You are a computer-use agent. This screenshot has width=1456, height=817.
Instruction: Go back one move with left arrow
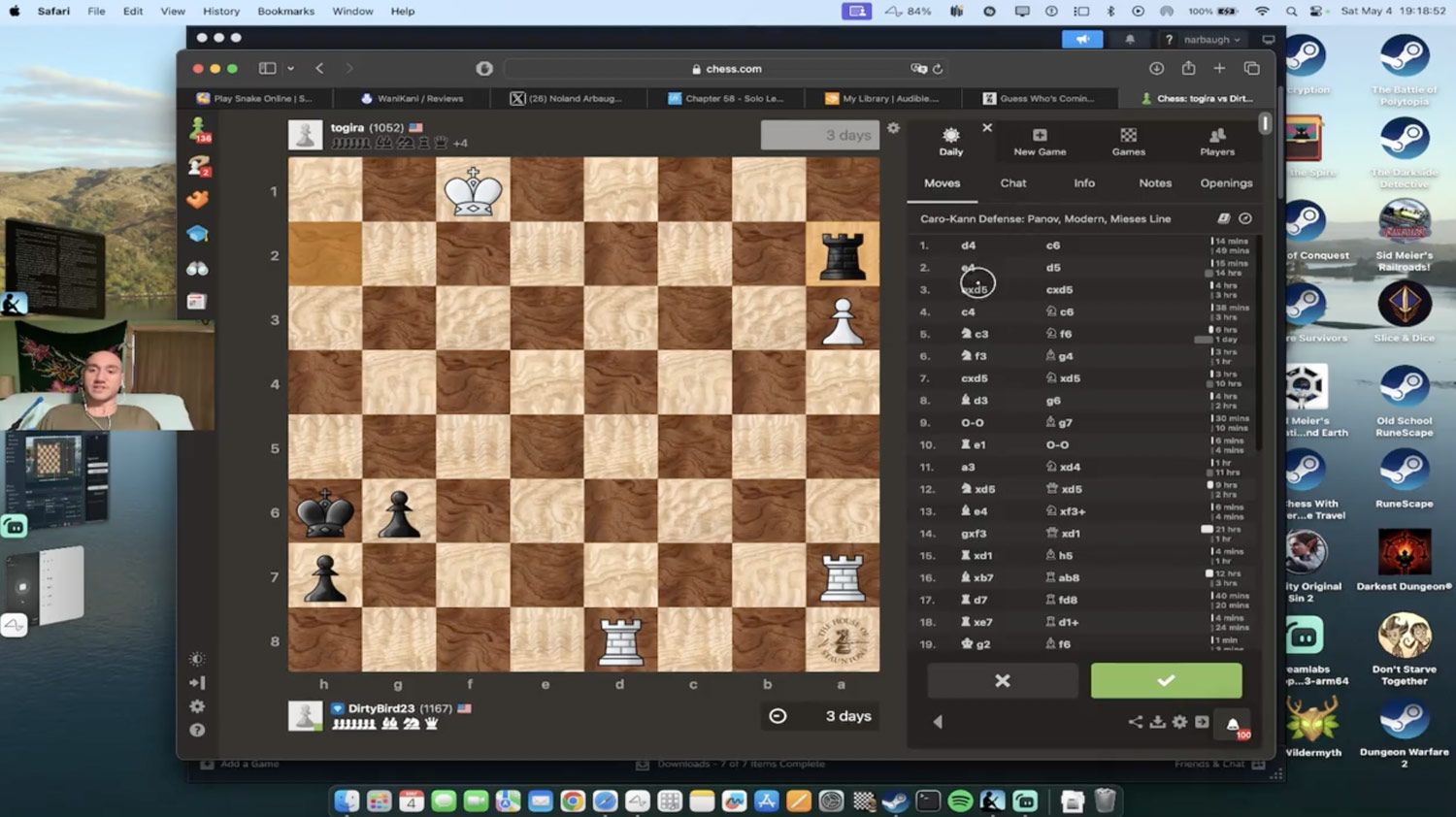click(938, 722)
